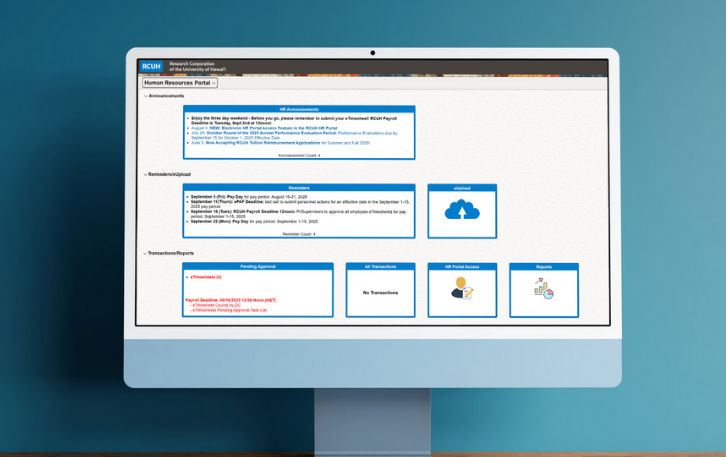This screenshot has width=726, height=457.
Task: Click the Pending Approval tile header
Action: pyautogui.click(x=258, y=266)
